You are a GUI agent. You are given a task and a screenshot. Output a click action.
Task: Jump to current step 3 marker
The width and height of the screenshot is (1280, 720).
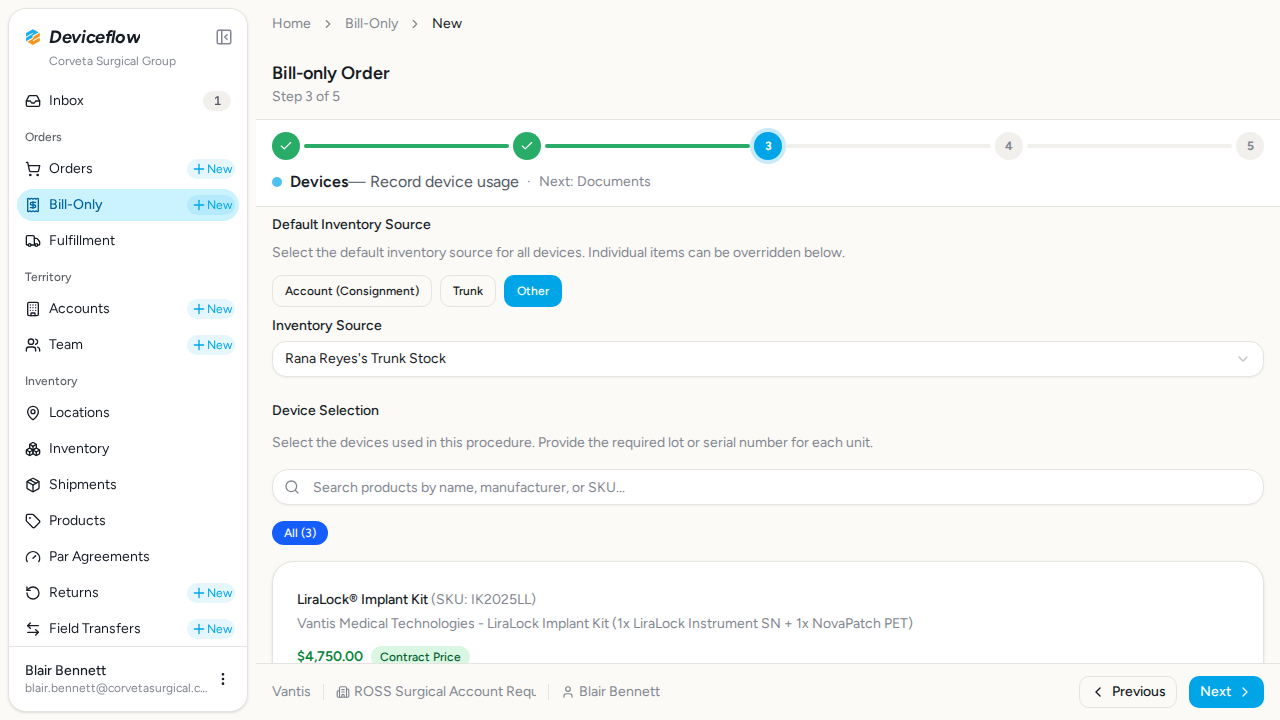[x=768, y=146]
